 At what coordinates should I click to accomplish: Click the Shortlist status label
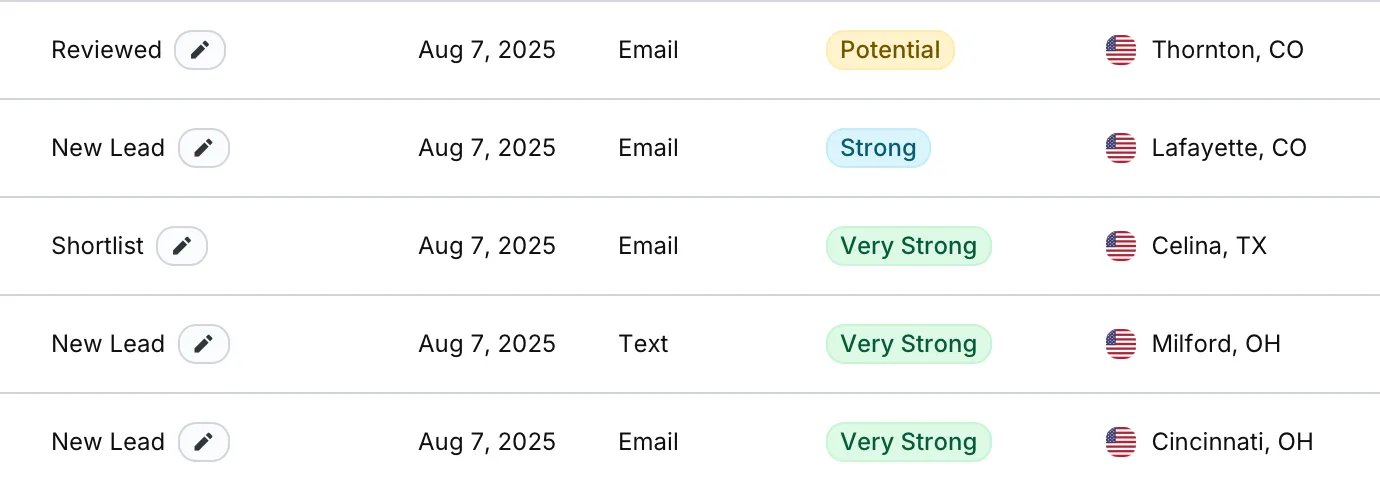[x=98, y=246]
